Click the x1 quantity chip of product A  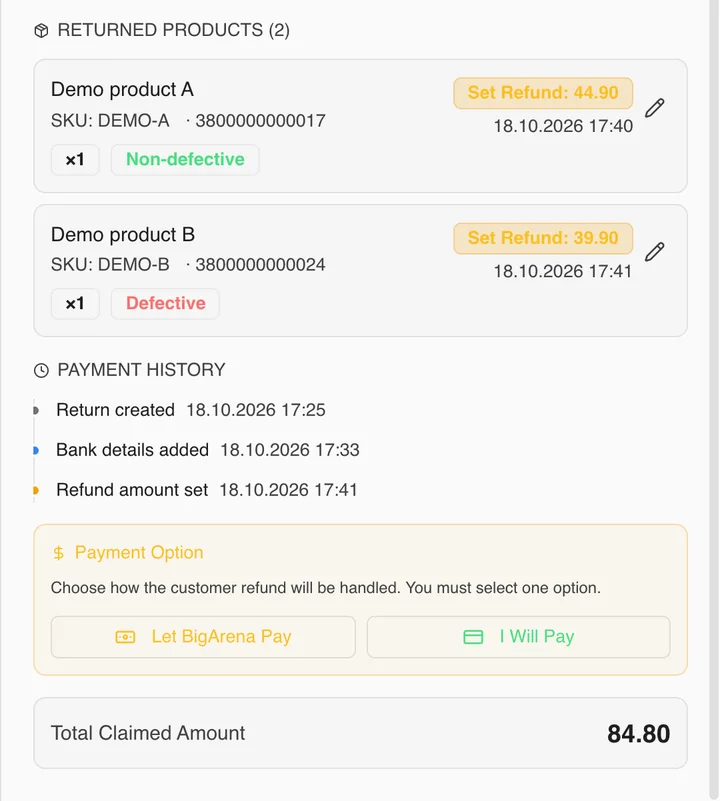(75, 160)
